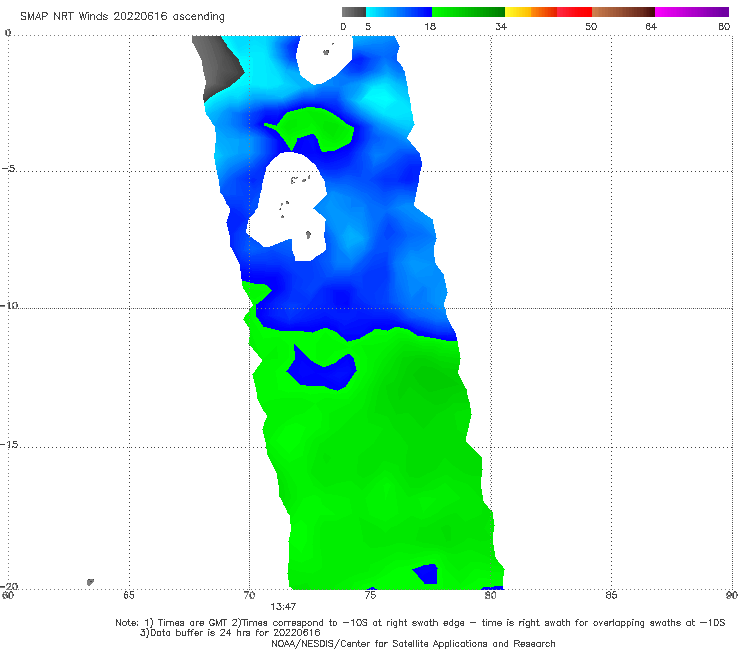This screenshot has width=740, height=650.
Task: Click the small blue patch near 20S, 77E
Action: [427, 574]
